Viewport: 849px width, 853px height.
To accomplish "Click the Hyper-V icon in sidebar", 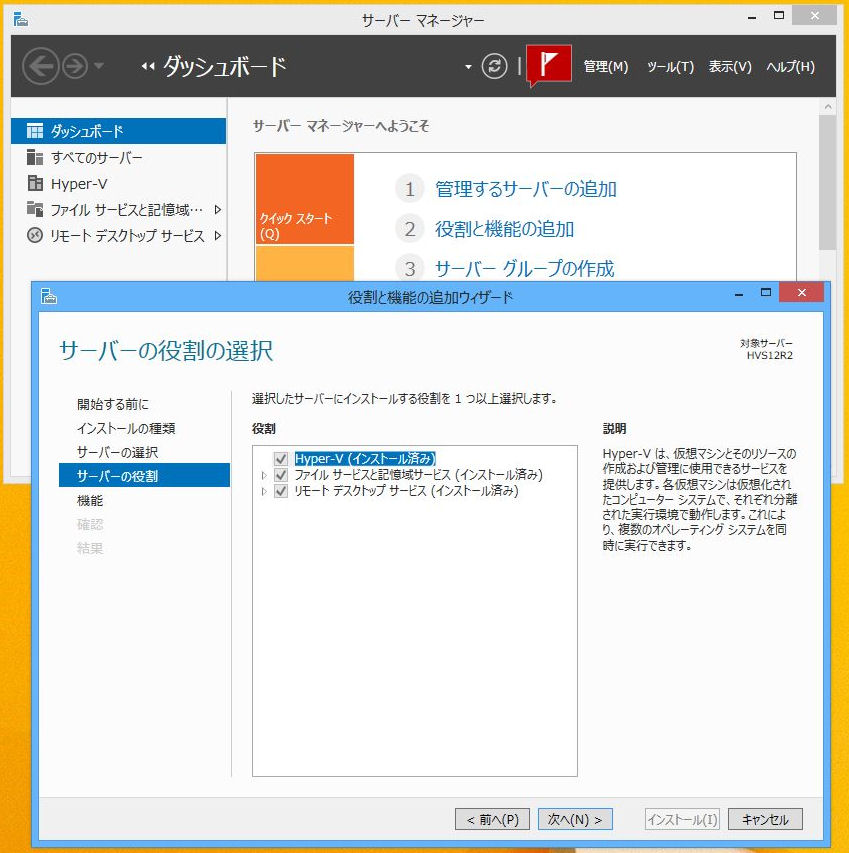I will (x=35, y=183).
